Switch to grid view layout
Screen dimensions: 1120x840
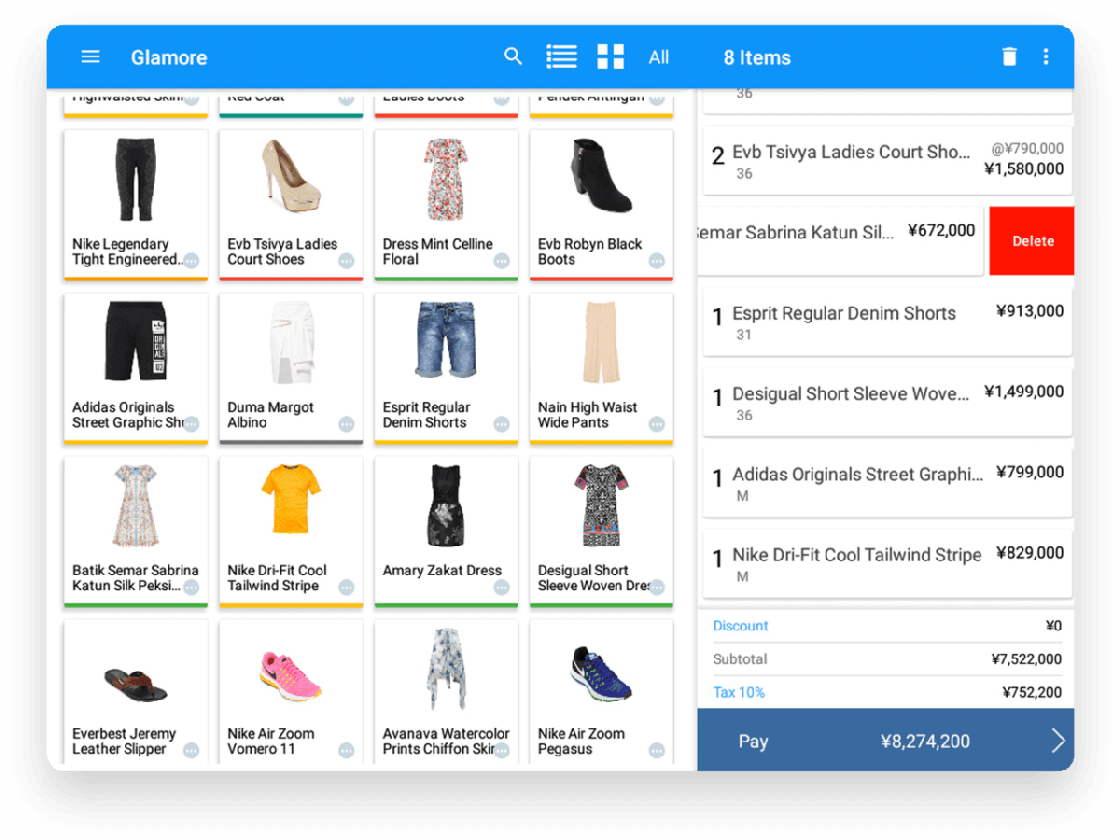click(x=610, y=57)
